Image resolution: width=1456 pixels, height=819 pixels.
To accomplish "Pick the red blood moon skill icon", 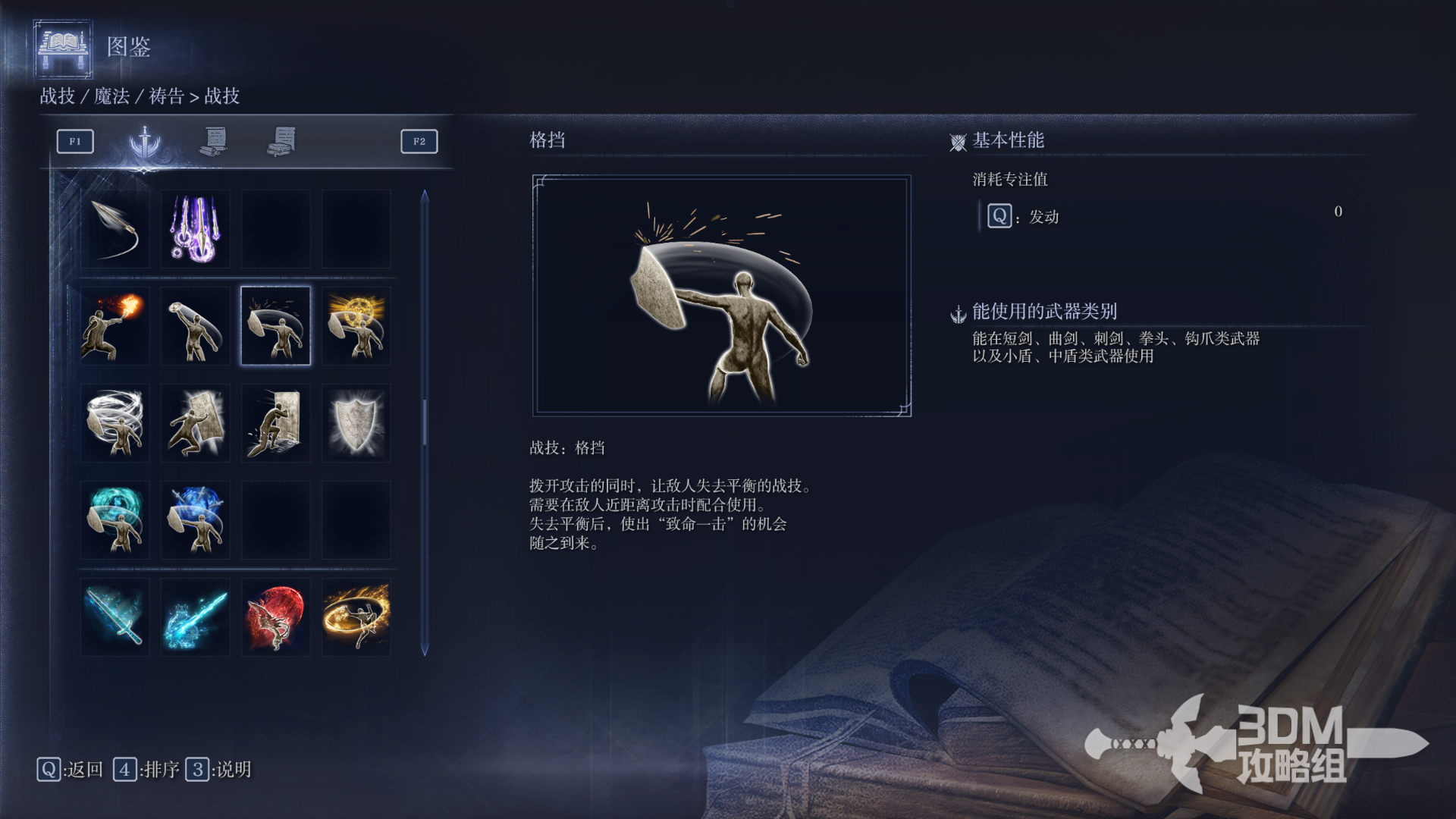I will 276,617.
